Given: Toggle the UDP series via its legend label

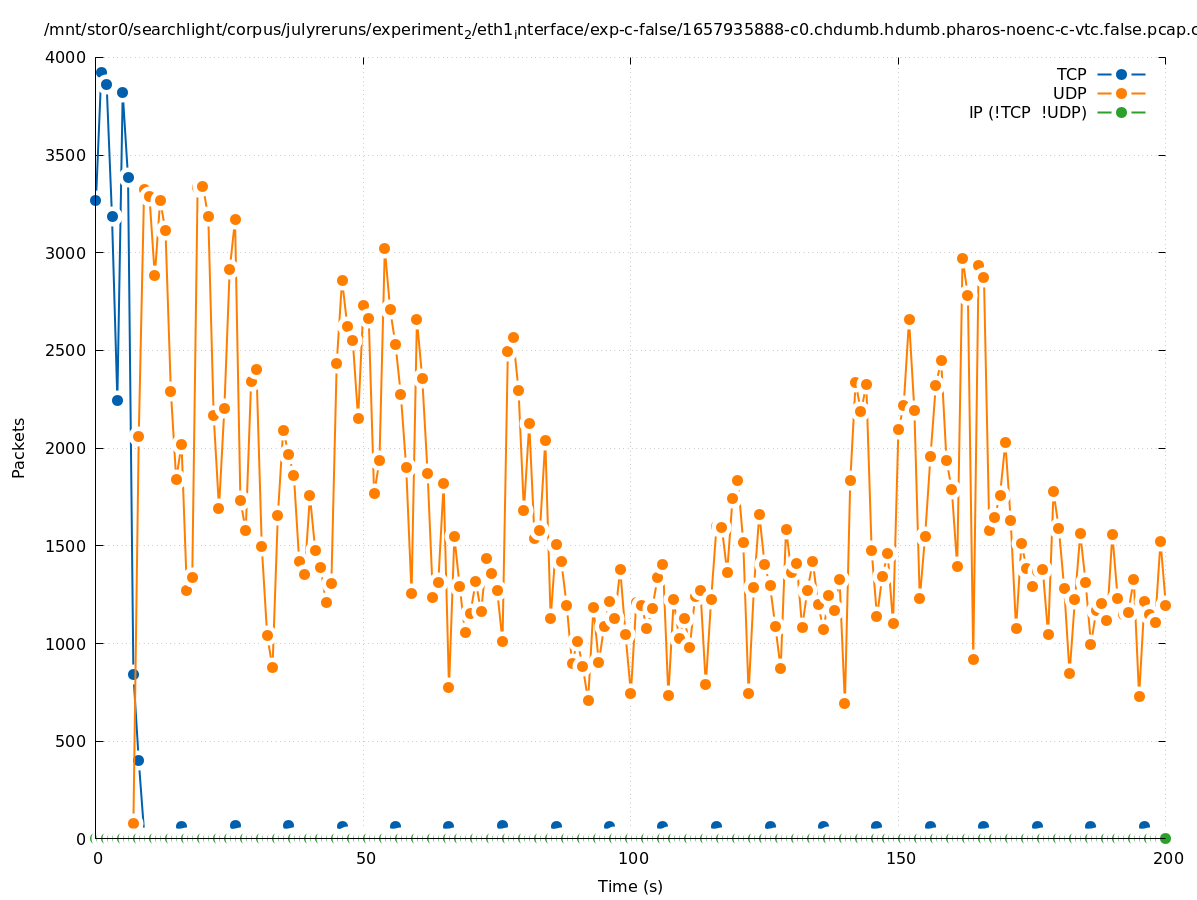Looking at the screenshot, I should [1069, 93].
